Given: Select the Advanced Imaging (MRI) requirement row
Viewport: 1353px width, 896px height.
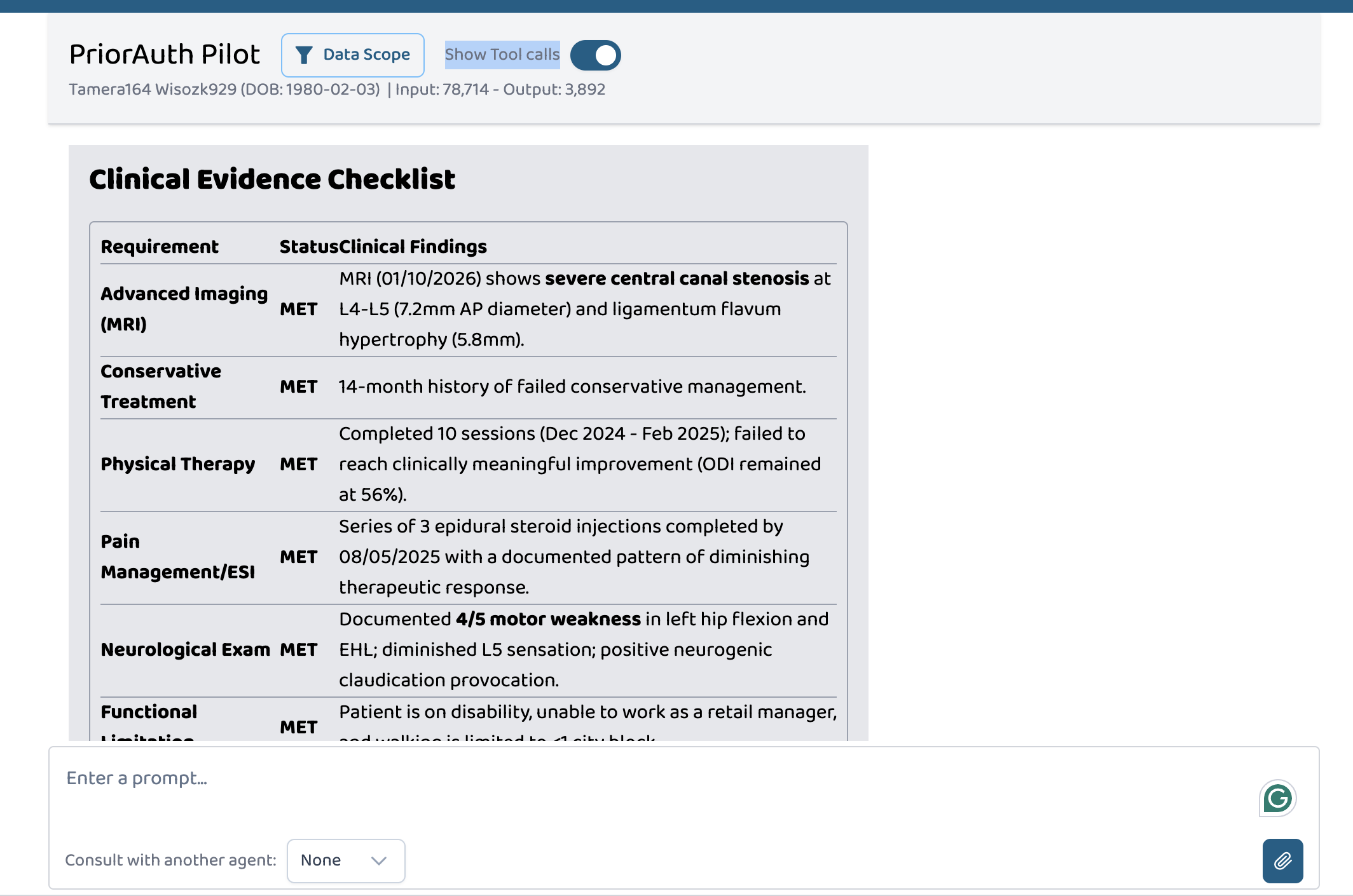Looking at the screenshot, I should 469,309.
